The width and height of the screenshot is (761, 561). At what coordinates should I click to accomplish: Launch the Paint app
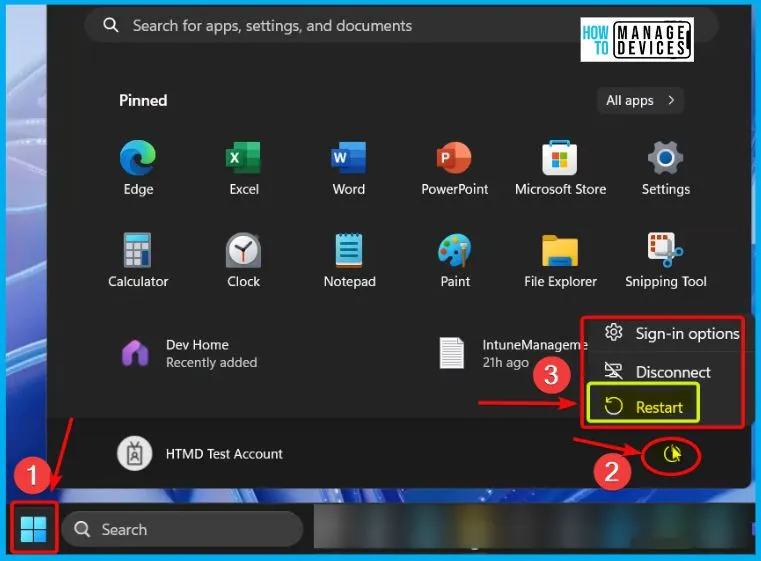454,260
